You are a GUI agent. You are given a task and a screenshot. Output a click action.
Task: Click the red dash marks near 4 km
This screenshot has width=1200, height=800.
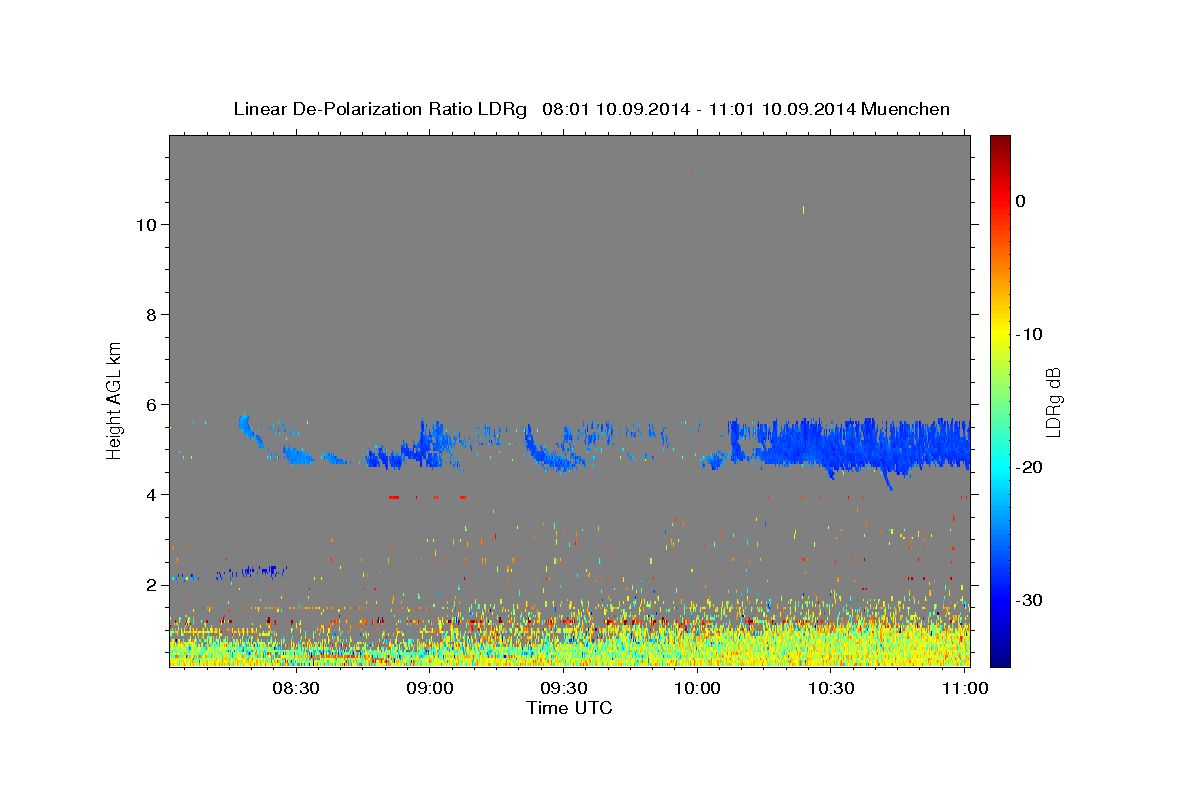pos(428,496)
